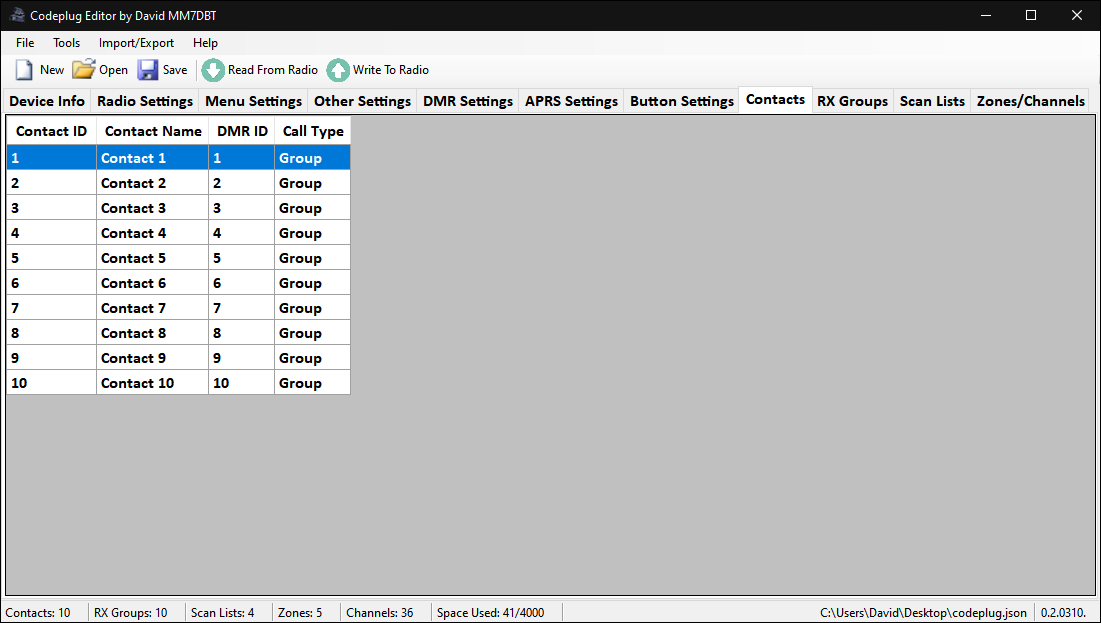Click the New file icon
Screen dimensions: 1101x623
click(x=24, y=70)
